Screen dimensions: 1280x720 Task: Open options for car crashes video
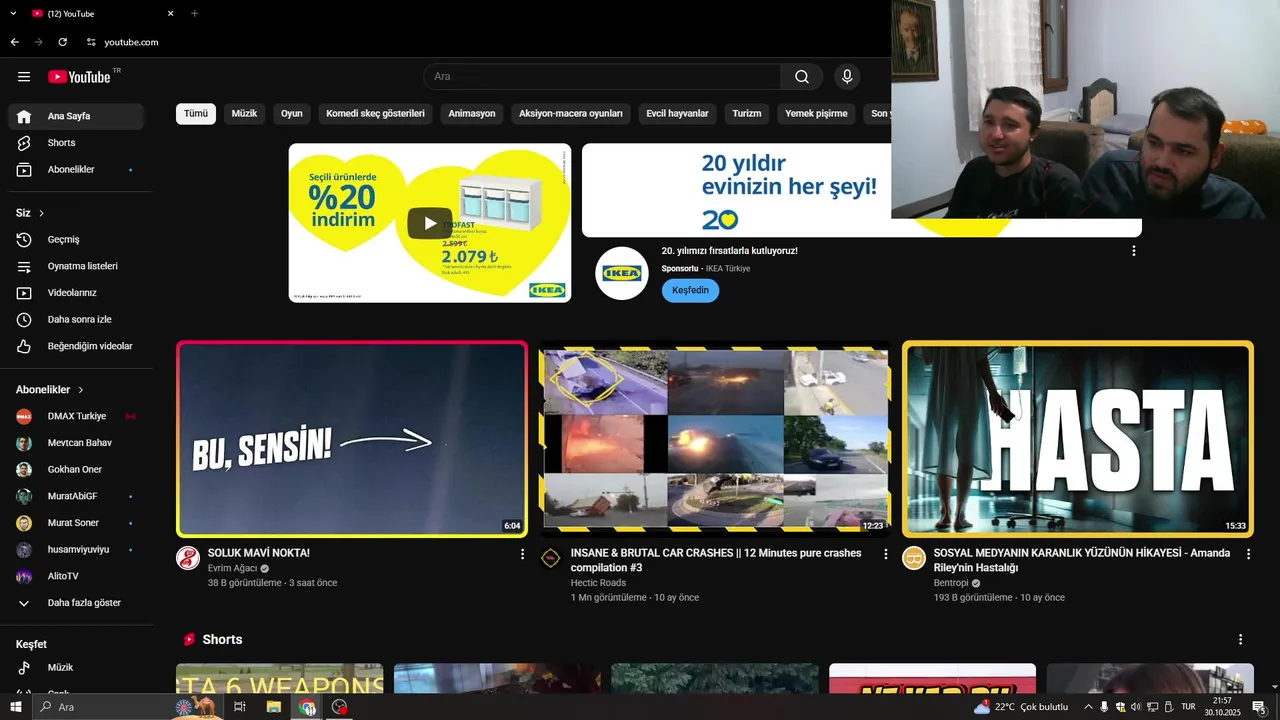point(885,554)
